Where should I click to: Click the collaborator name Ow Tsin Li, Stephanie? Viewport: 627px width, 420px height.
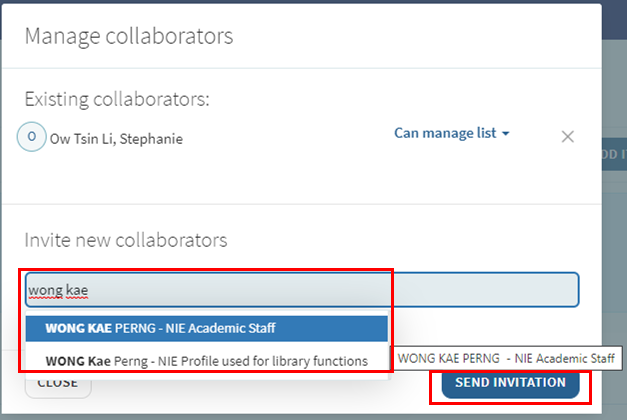tap(116, 139)
